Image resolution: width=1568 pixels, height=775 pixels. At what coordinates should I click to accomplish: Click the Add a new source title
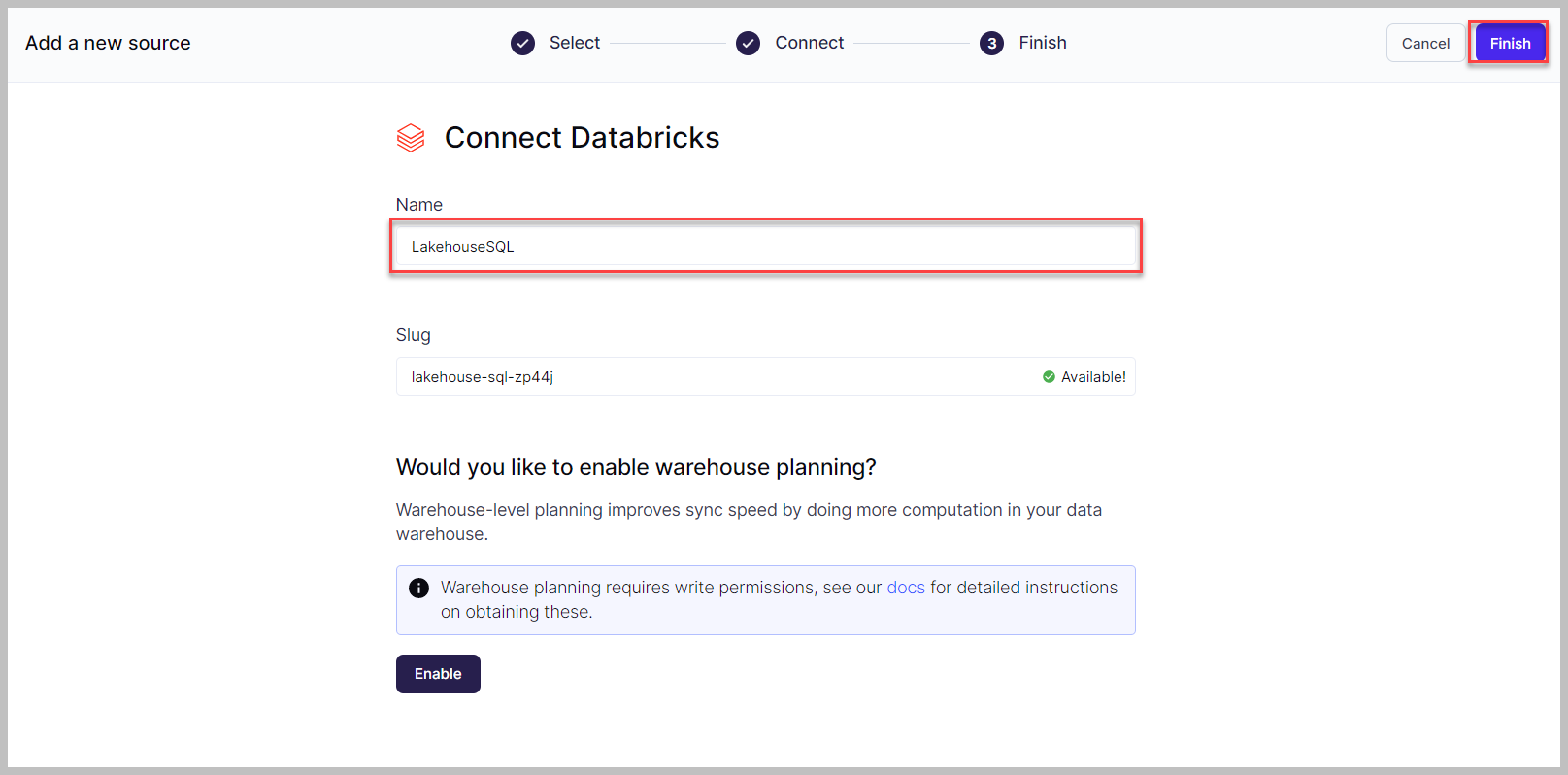(108, 43)
